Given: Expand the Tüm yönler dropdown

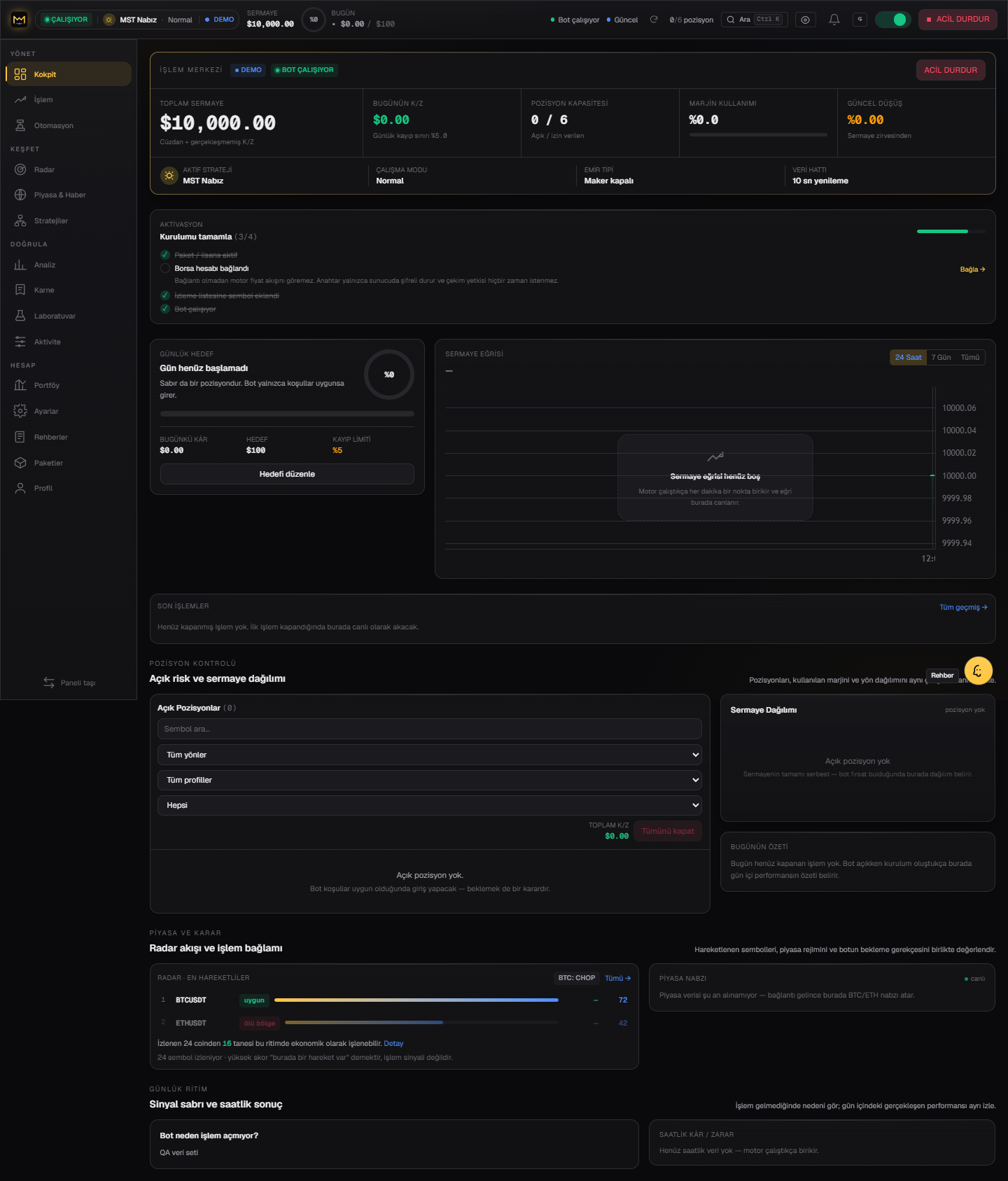Looking at the screenshot, I should click(x=430, y=755).
